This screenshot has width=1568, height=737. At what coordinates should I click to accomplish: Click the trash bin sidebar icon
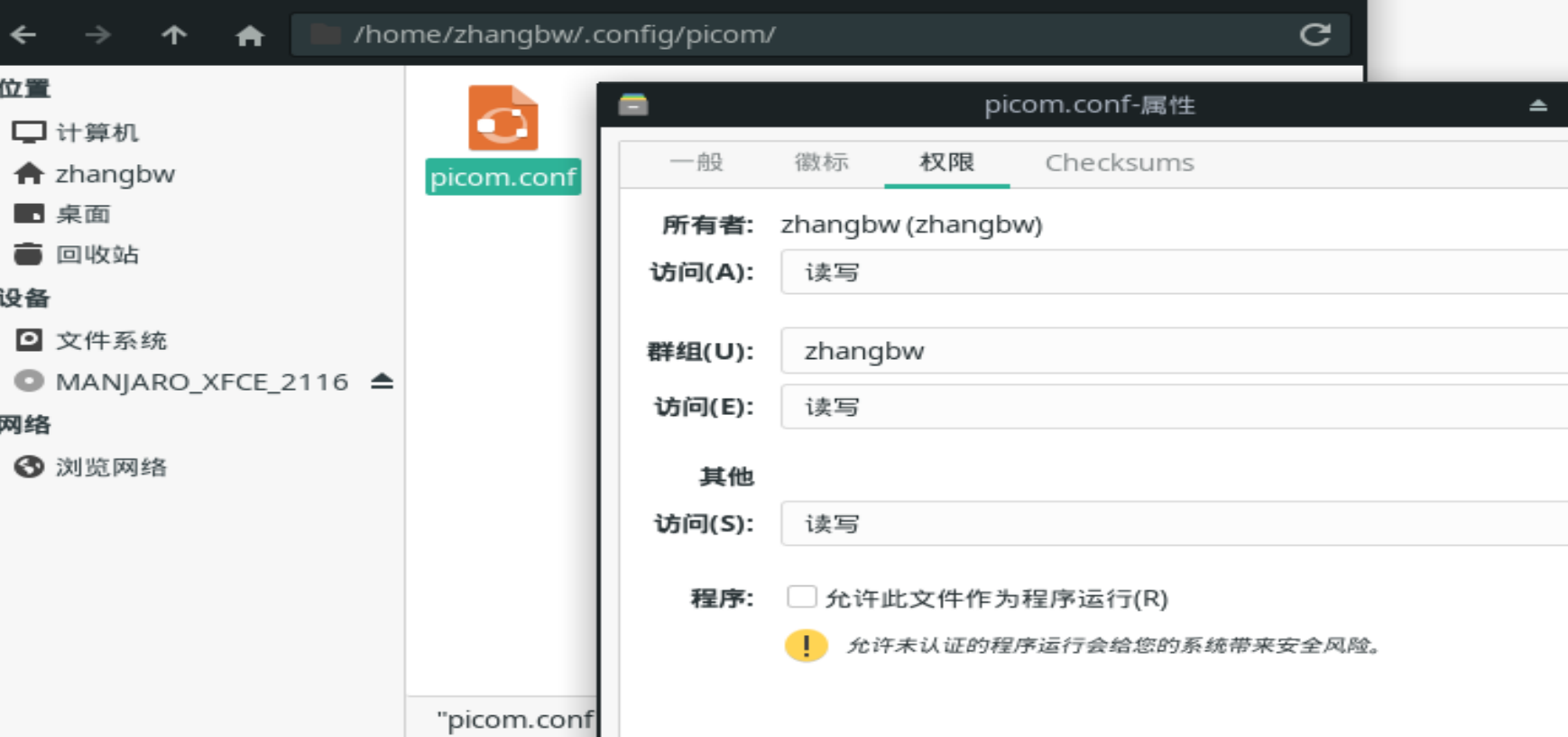(x=29, y=254)
